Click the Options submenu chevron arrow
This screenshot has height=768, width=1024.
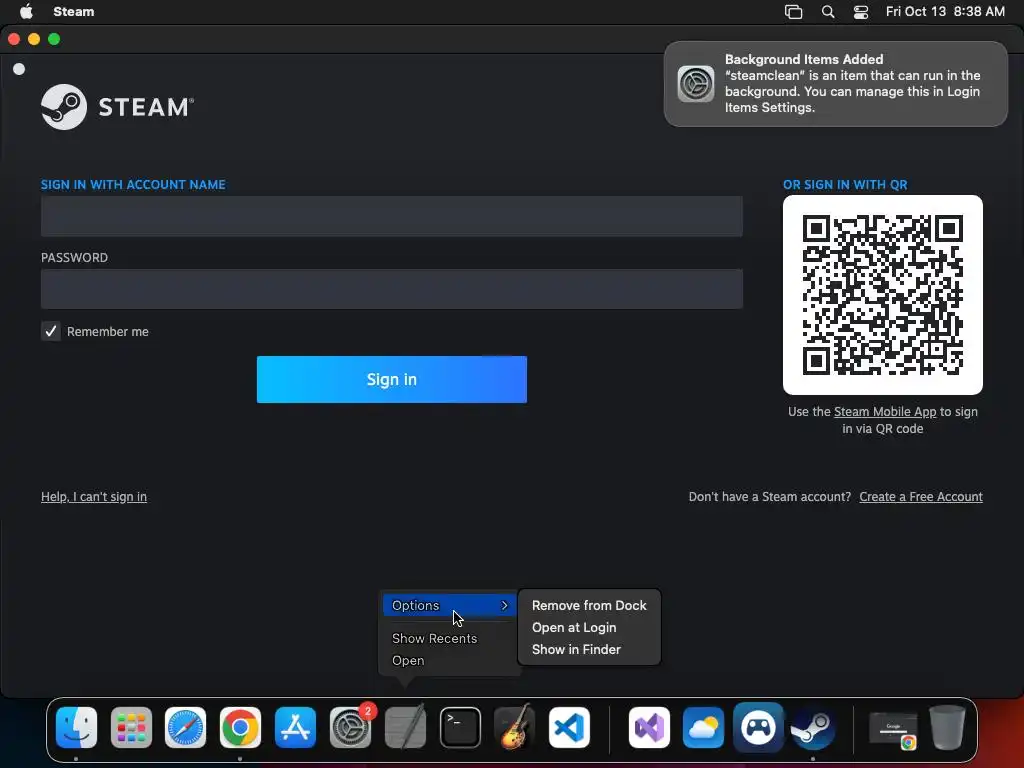[x=504, y=605]
